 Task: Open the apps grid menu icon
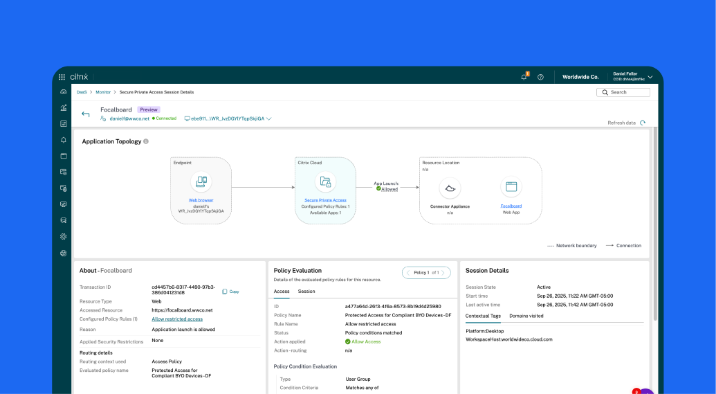[62, 77]
